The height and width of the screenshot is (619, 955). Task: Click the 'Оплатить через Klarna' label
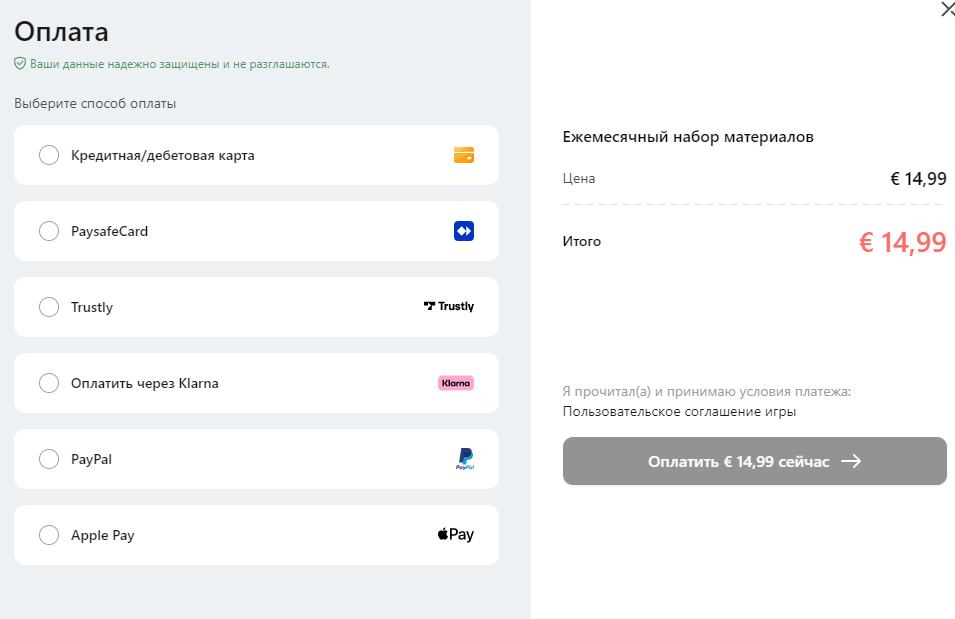coord(145,383)
